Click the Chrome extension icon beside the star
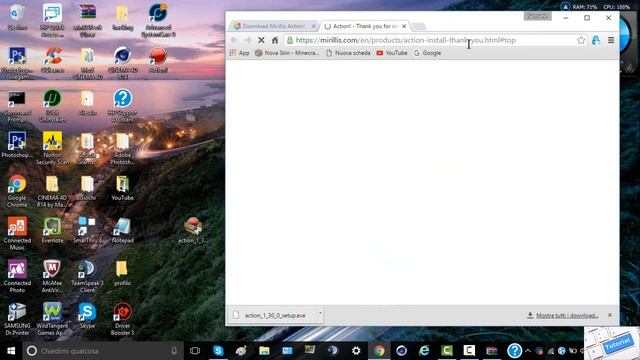Image resolution: width=640 pixels, height=360 pixels. click(x=596, y=40)
